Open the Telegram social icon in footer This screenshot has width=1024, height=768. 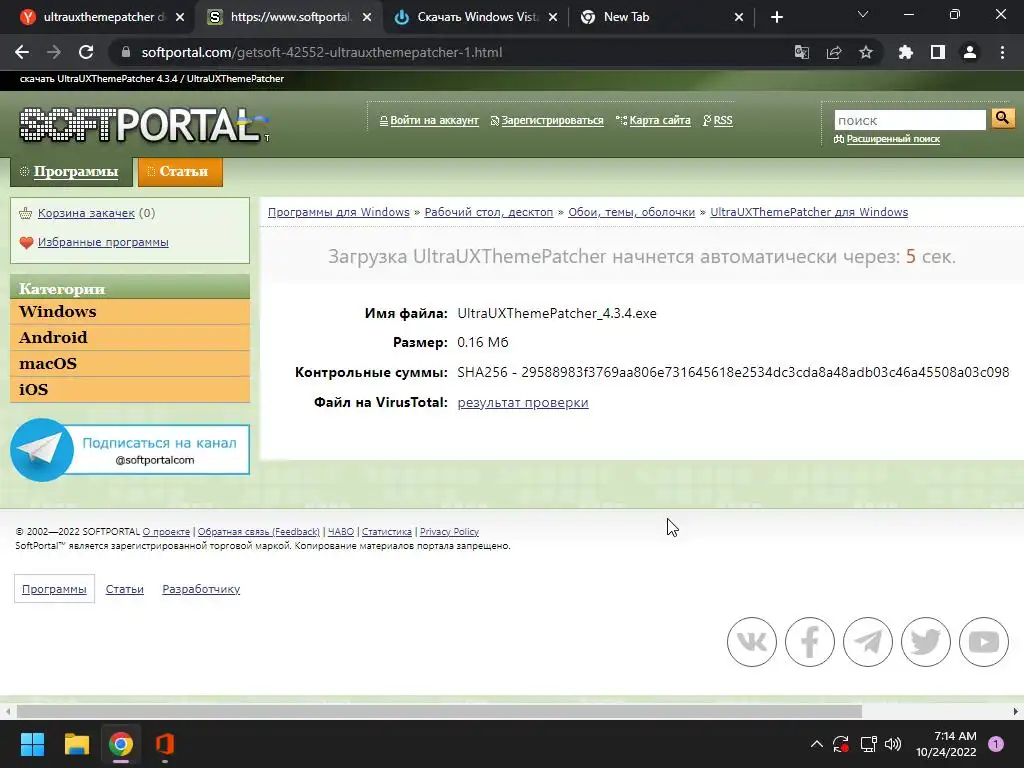coord(868,642)
